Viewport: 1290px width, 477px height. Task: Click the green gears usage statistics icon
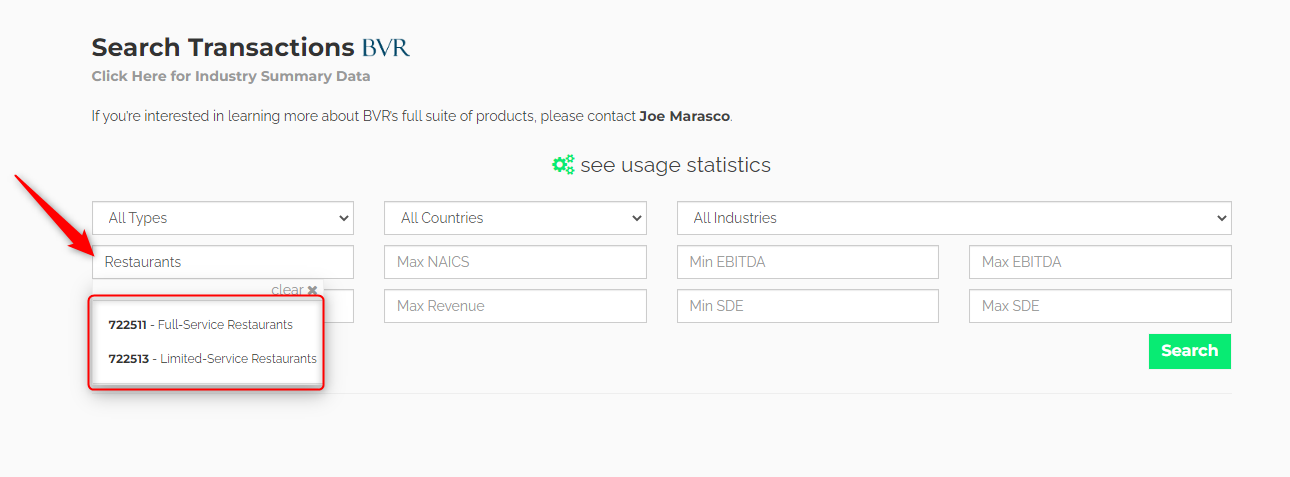(x=563, y=165)
